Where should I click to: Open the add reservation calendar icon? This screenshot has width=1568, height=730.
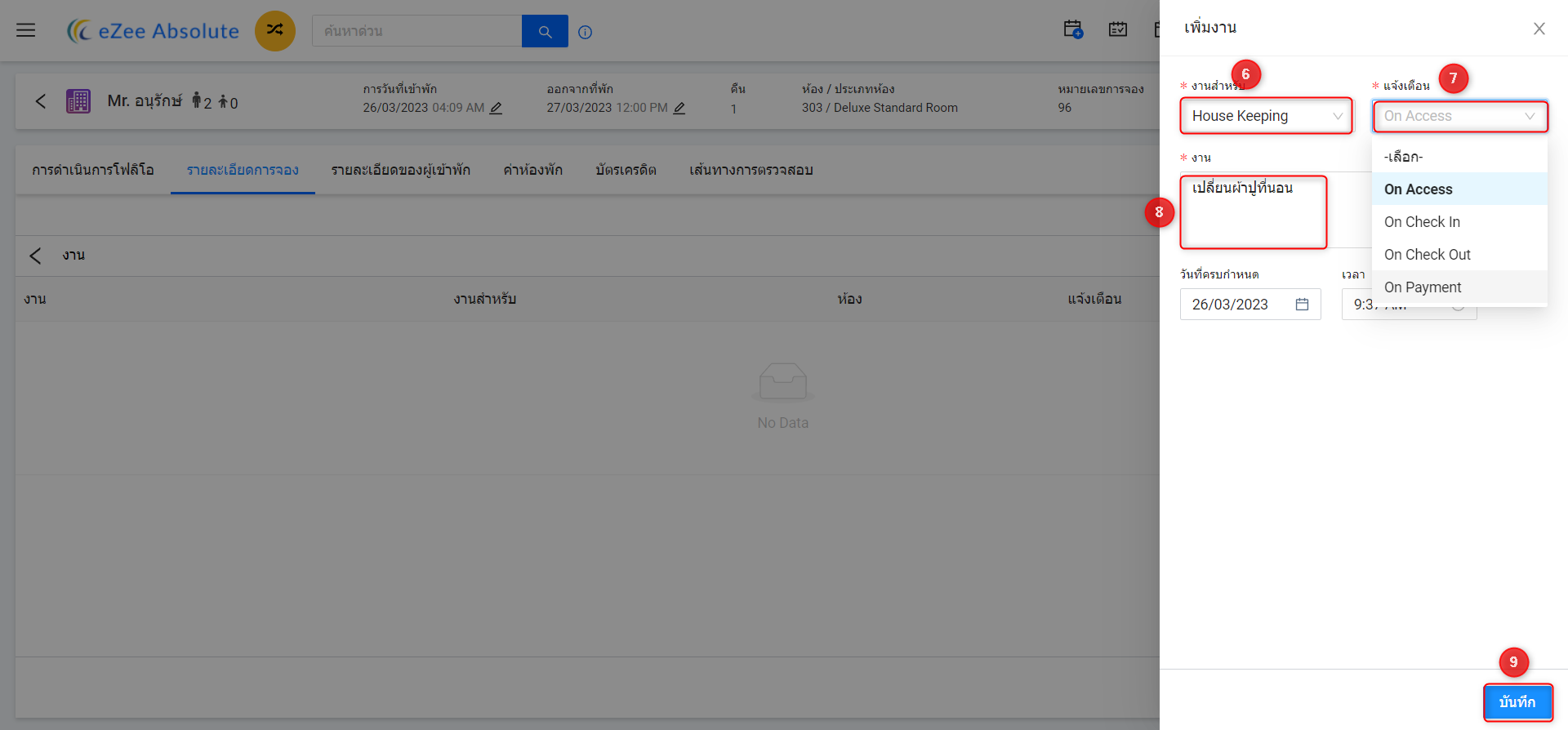[1073, 29]
